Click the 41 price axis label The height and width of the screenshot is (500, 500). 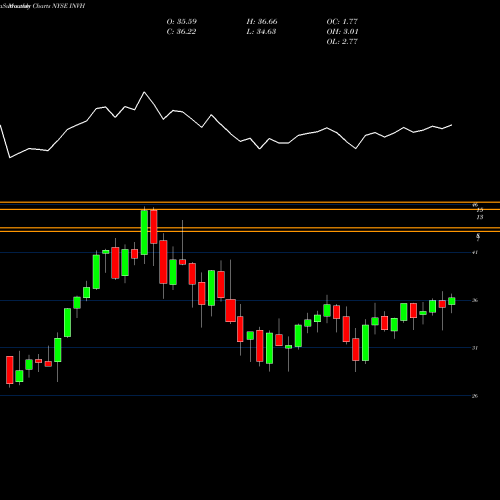475,252
